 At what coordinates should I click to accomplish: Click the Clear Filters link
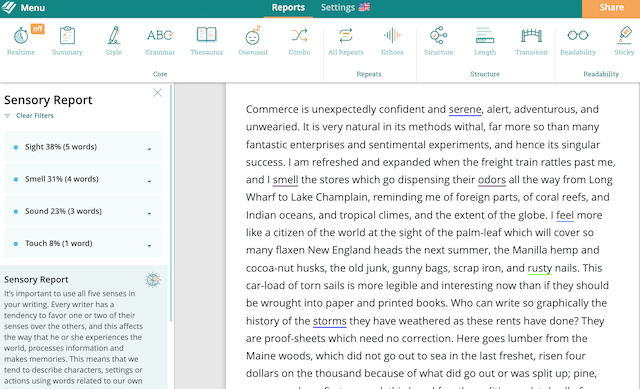(x=35, y=116)
